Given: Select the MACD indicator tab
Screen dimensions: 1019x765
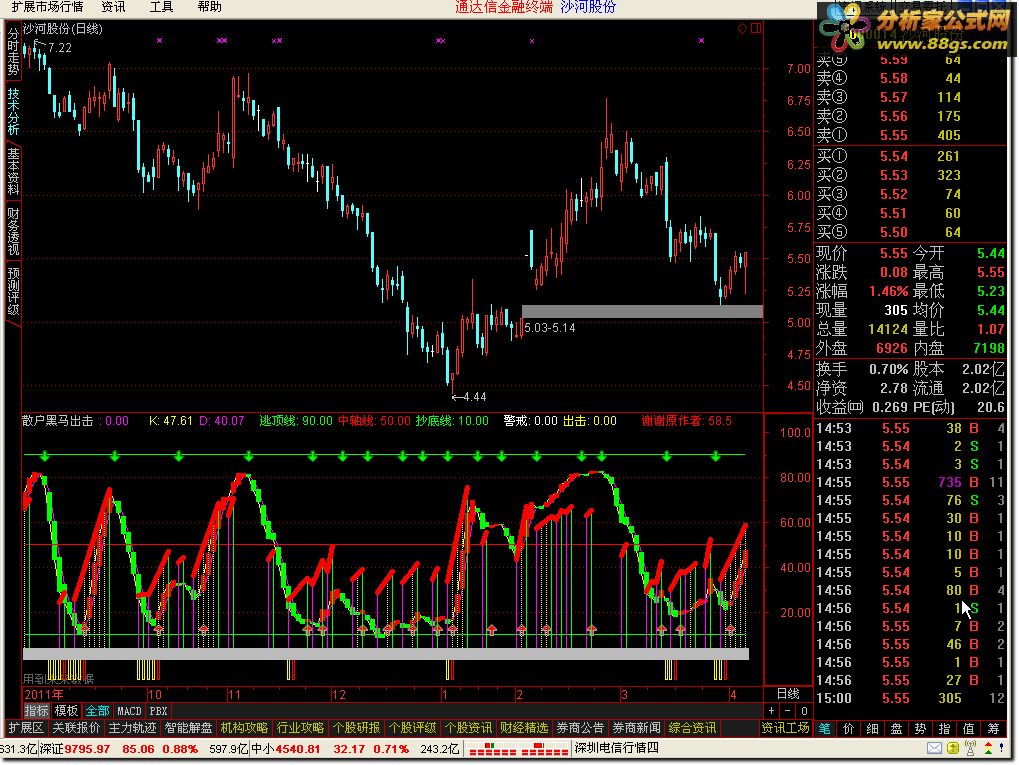Looking at the screenshot, I should (x=129, y=711).
